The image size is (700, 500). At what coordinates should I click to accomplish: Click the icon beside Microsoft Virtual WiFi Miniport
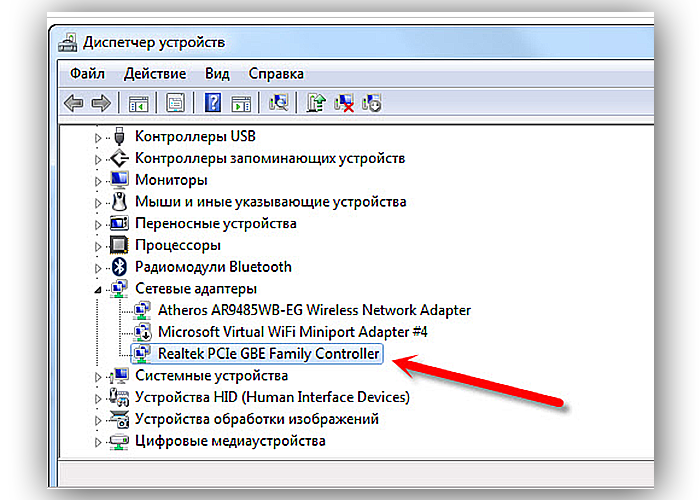point(142,332)
